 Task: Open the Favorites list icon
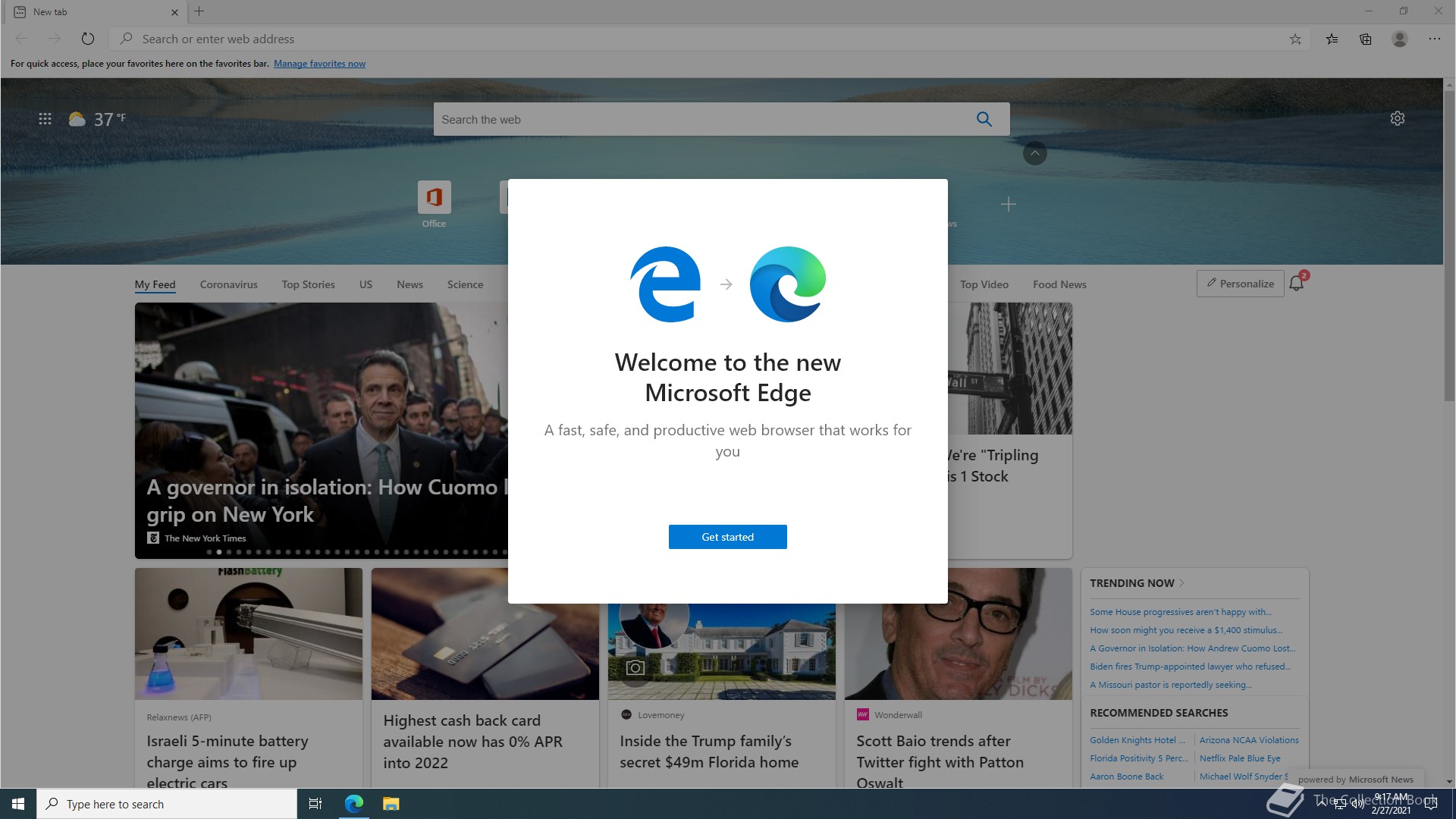[1332, 39]
